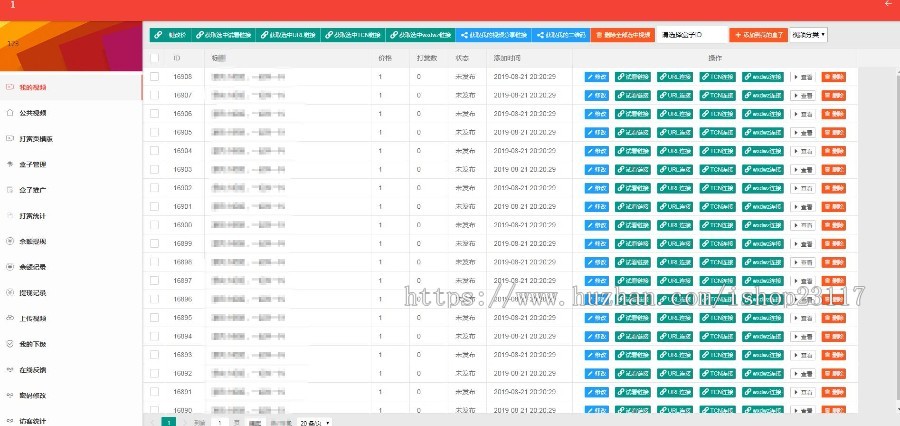Click the 未发布 status in row 16896
Image resolution: width=900 pixels, height=426 pixels.
click(465, 299)
